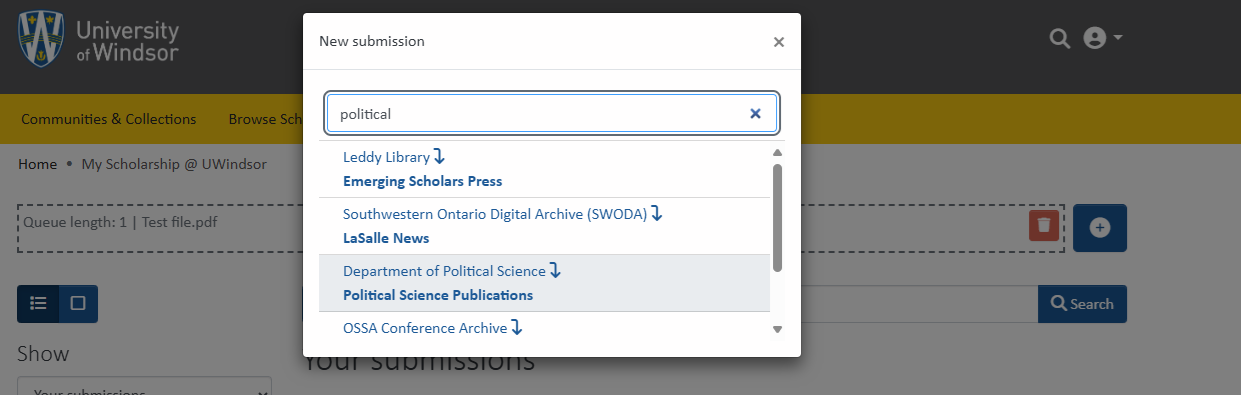Click the blue plus add-file button
Viewport: 1241px width, 395px height.
pyautogui.click(x=1100, y=228)
